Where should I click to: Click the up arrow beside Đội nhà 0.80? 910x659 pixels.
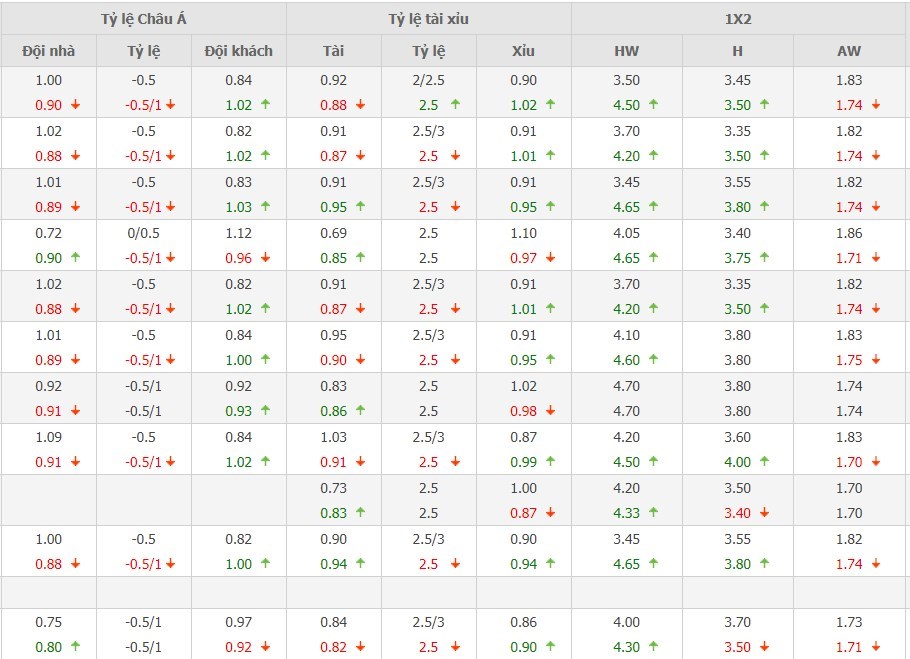tap(75, 647)
